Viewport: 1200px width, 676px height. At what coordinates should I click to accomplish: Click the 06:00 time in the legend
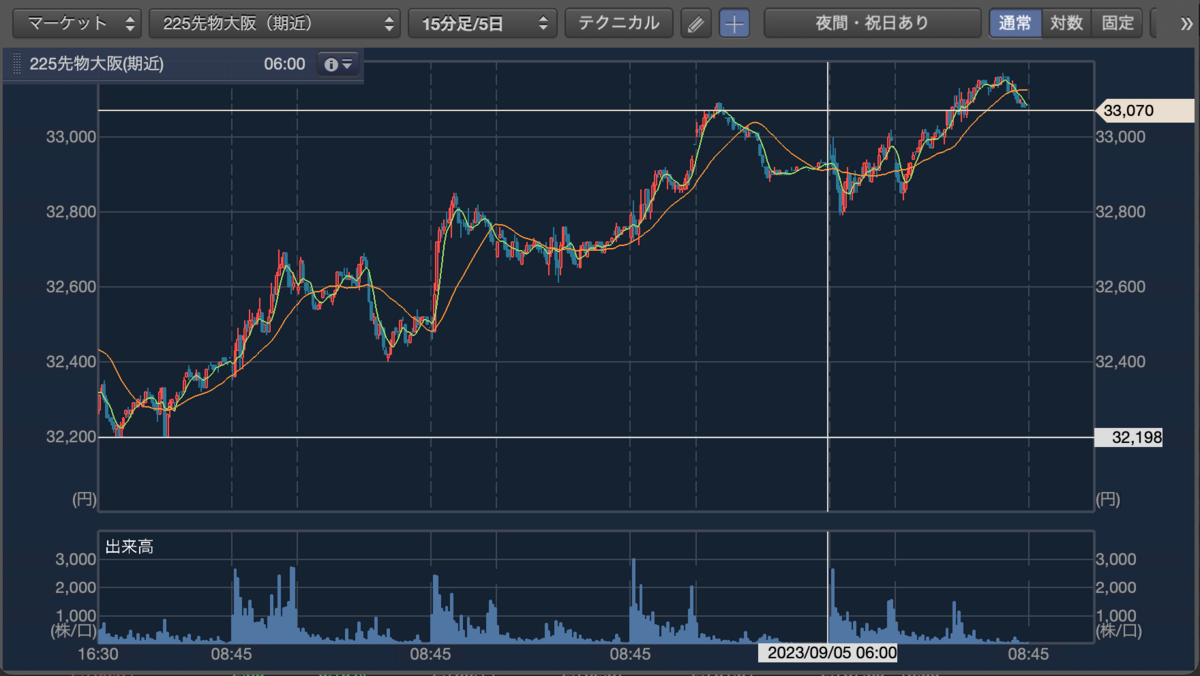coord(284,64)
